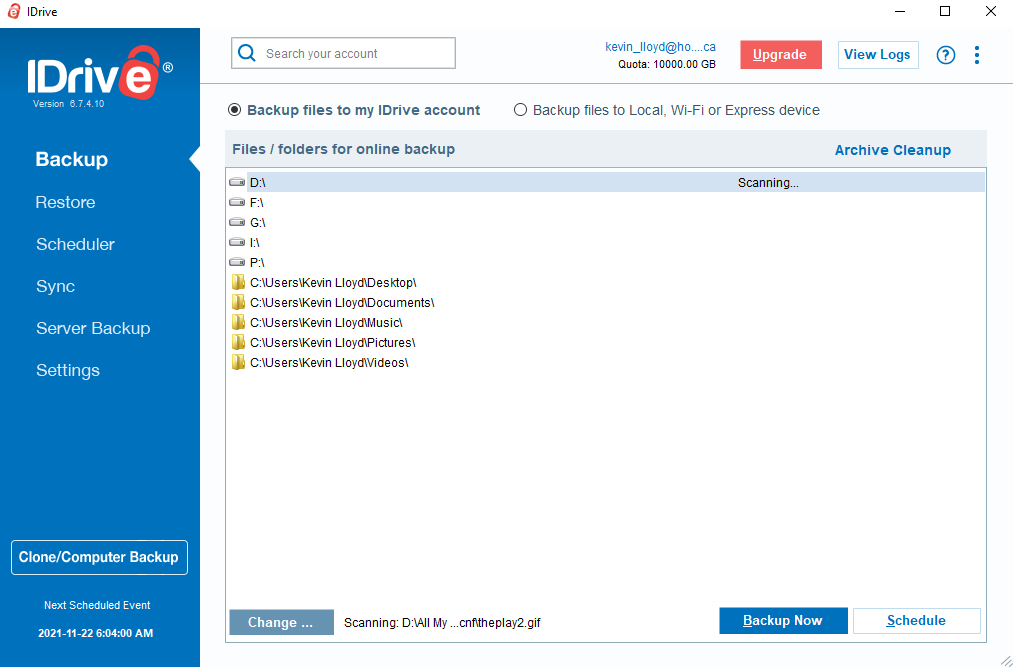The image size is (1013, 667).
Task: Select C:\Users\Kevin Lloyd\Videos\ entry
Action: coord(329,363)
